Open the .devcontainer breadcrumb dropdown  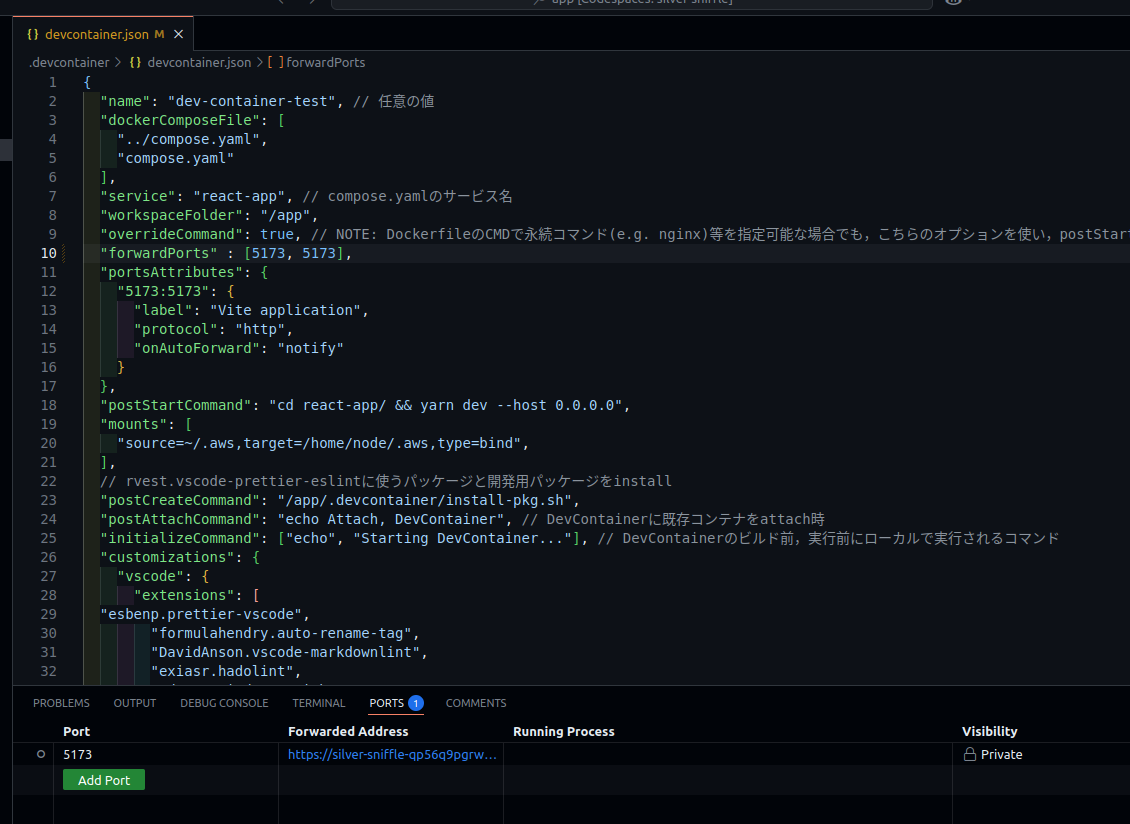(x=71, y=62)
